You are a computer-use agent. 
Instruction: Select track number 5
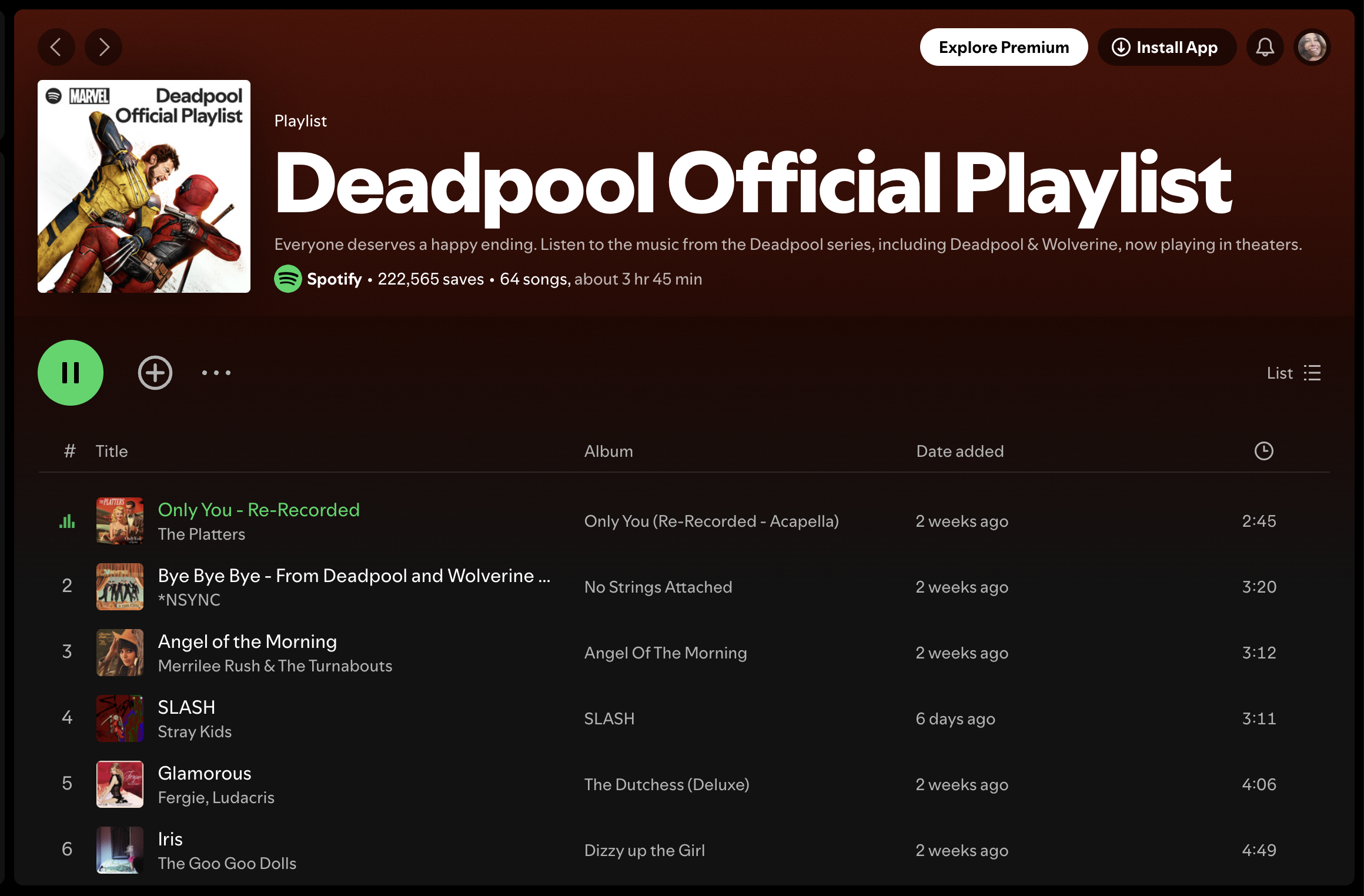67,783
